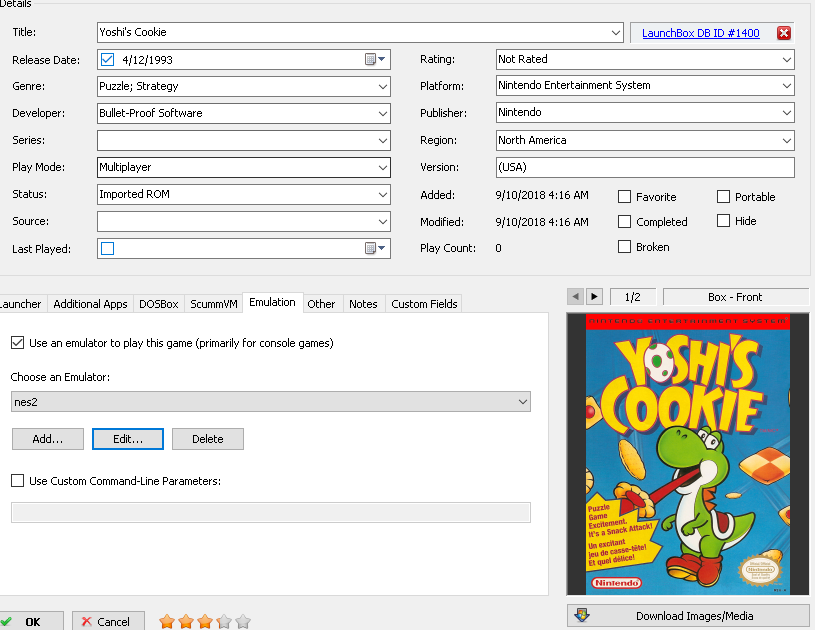Click Download Images/Media button
Screen dimensions: 815x630
click(688, 615)
